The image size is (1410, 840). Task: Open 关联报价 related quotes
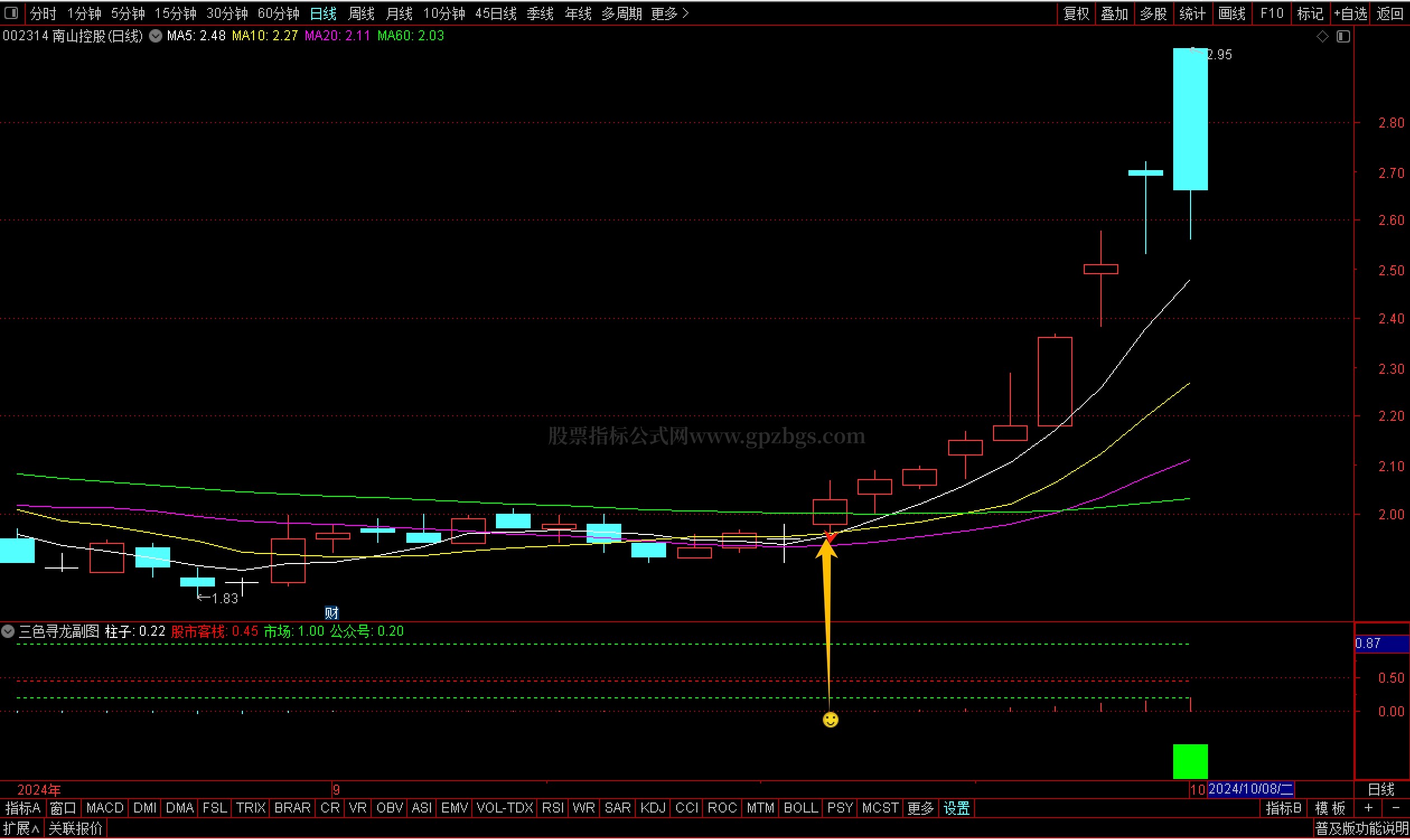point(75,829)
